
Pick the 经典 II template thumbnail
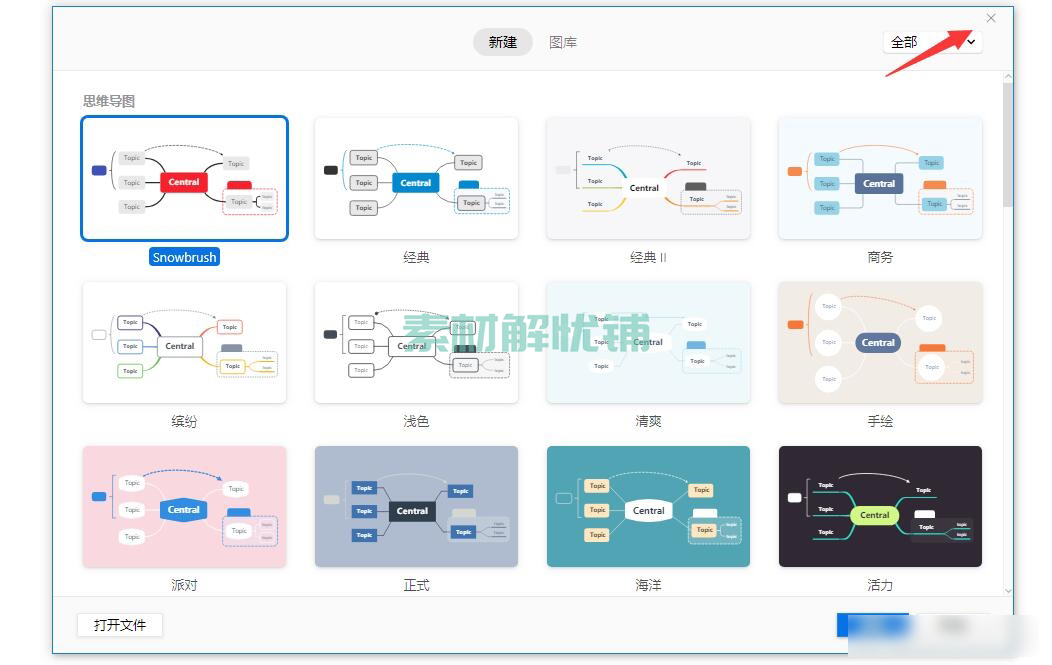tap(648, 178)
